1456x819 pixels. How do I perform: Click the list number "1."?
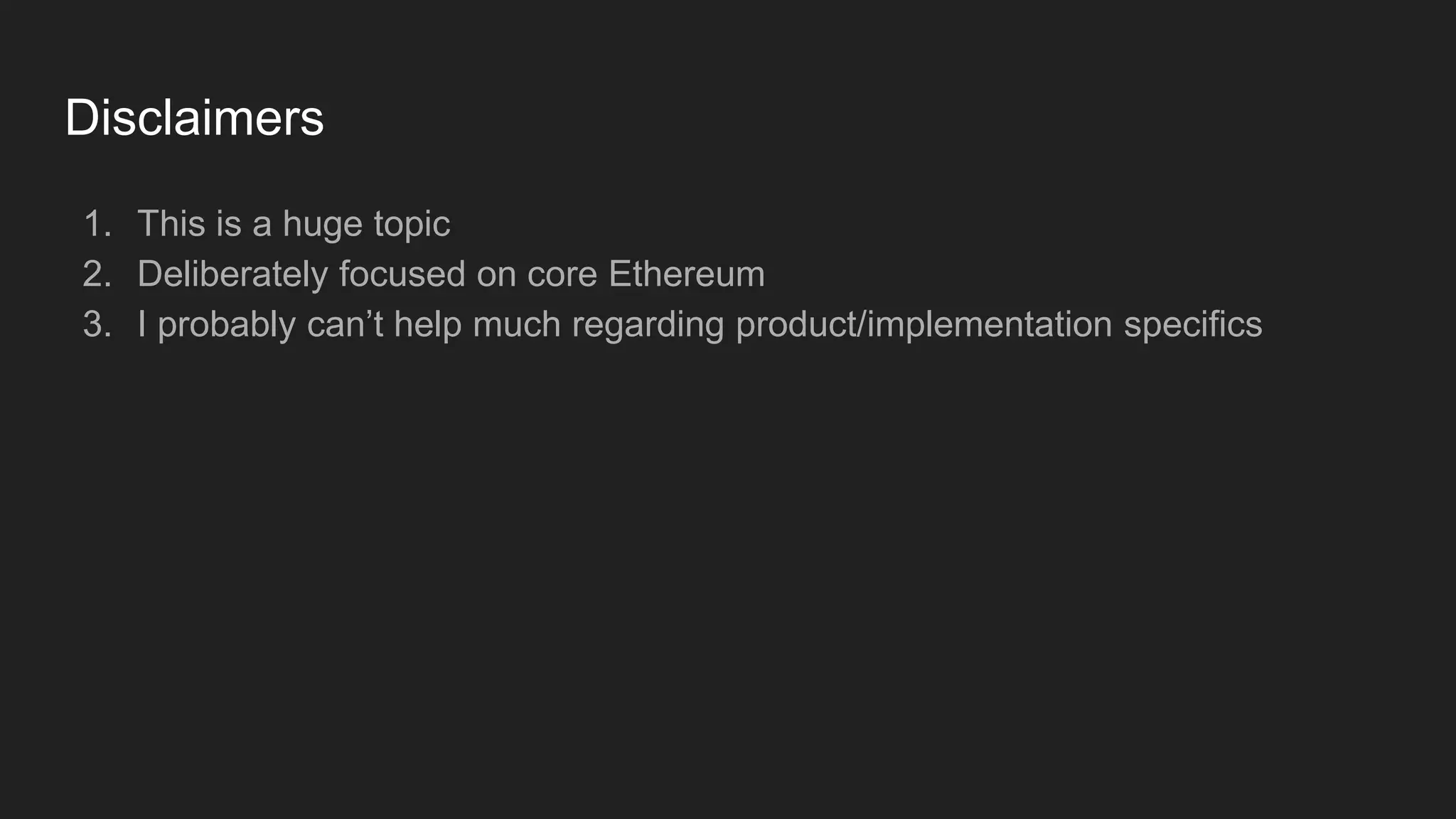click(97, 224)
